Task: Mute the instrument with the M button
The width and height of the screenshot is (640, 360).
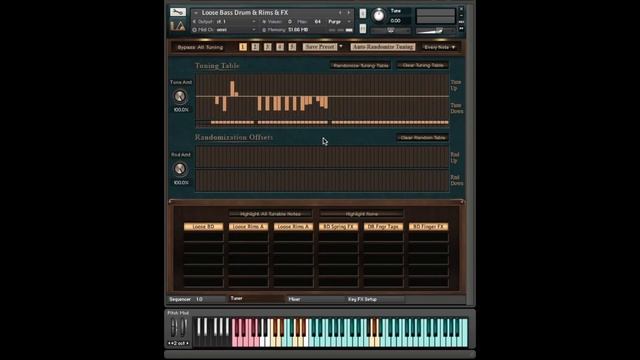Action: click(362, 29)
